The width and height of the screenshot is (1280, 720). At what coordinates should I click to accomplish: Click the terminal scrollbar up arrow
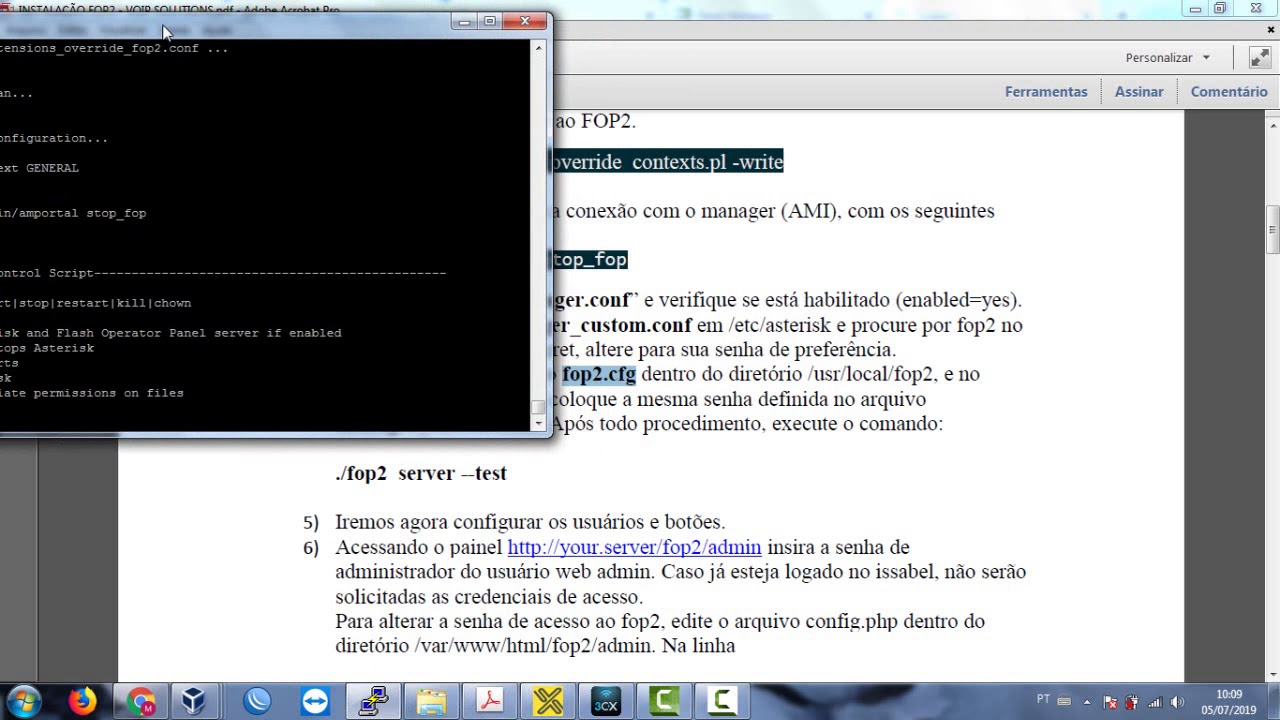click(539, 47)
